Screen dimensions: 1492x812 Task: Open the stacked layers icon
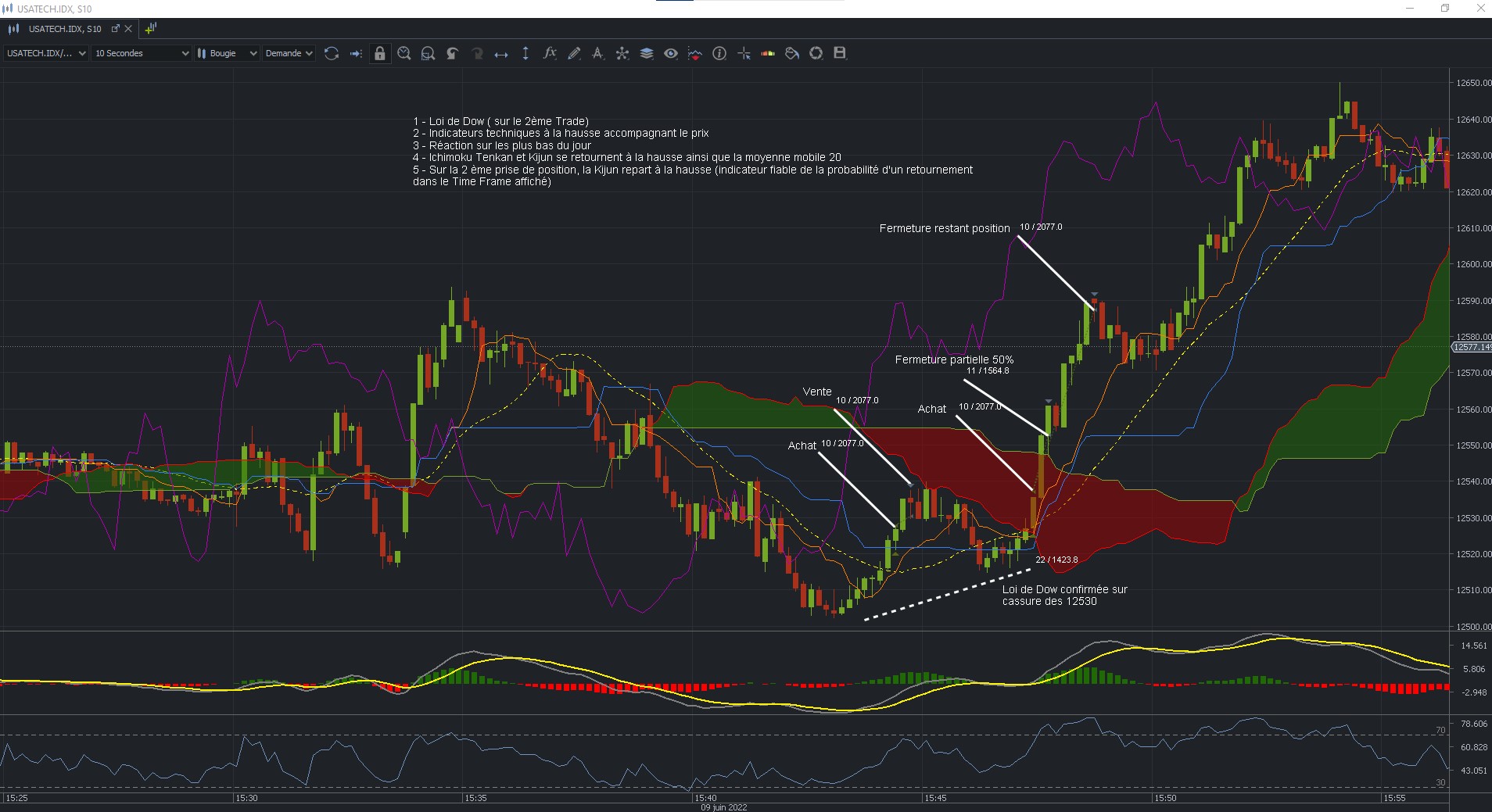coord(647,53)
